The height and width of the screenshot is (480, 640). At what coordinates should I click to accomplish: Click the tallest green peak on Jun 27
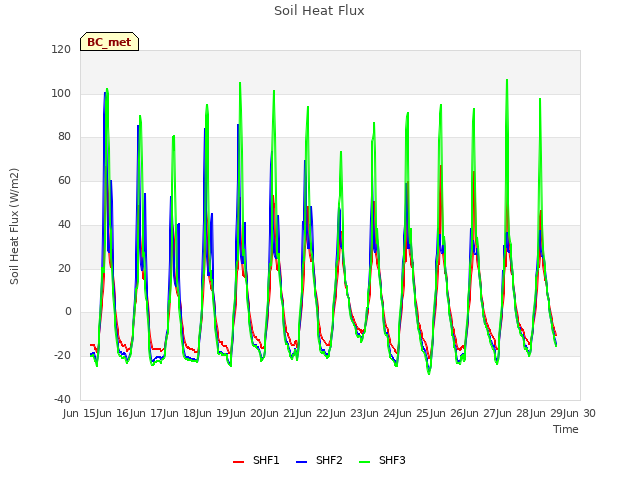[x=507, y=80]
